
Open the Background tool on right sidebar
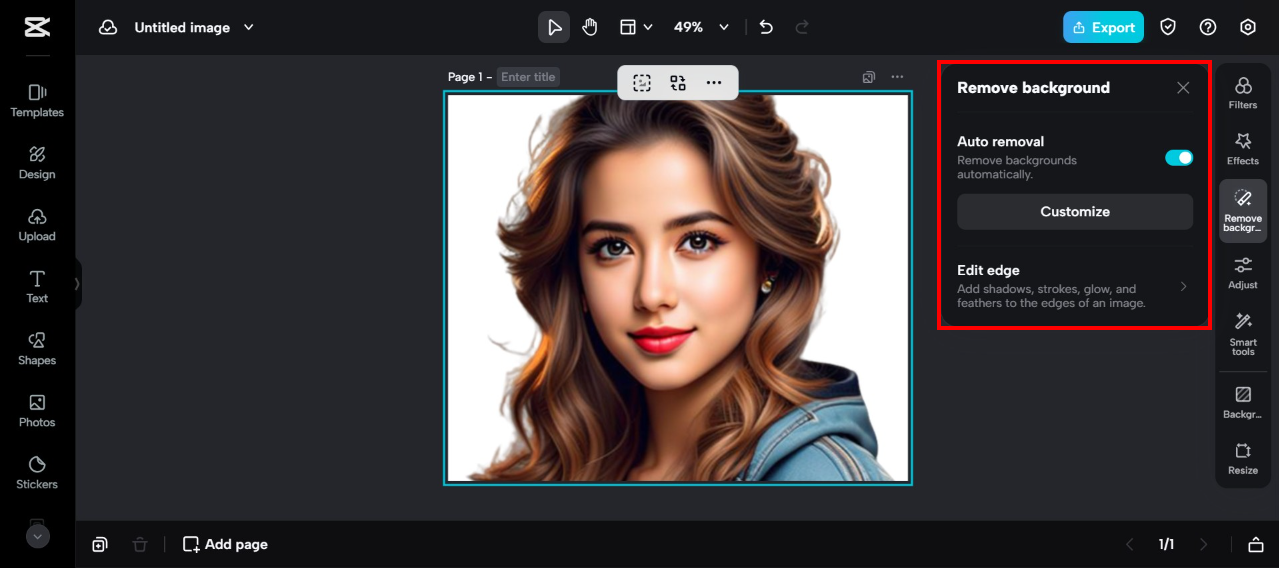1243,402
